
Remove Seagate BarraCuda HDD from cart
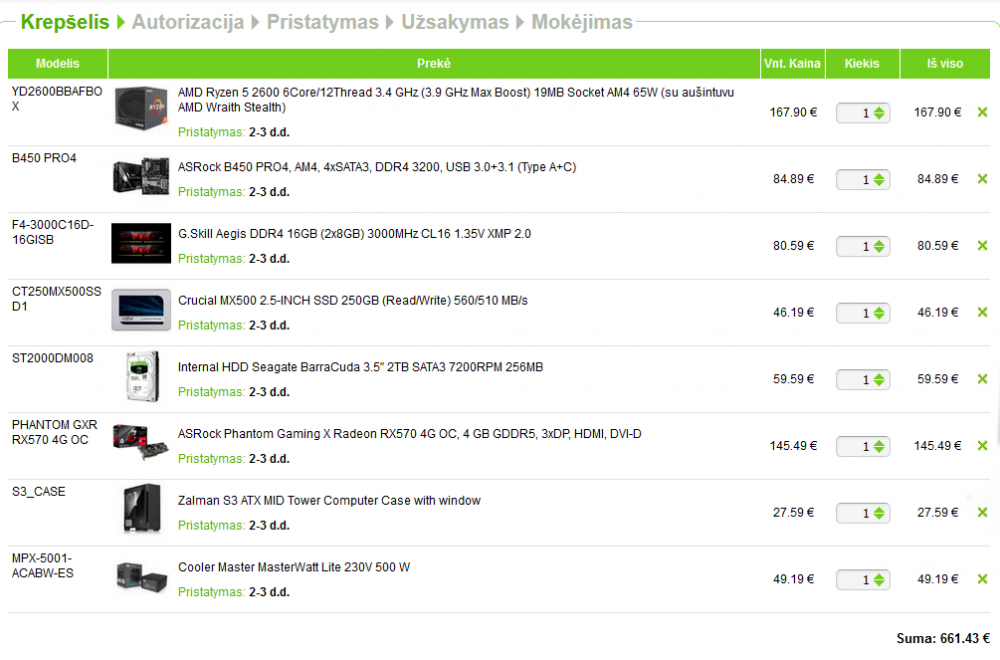pos(982,379)
